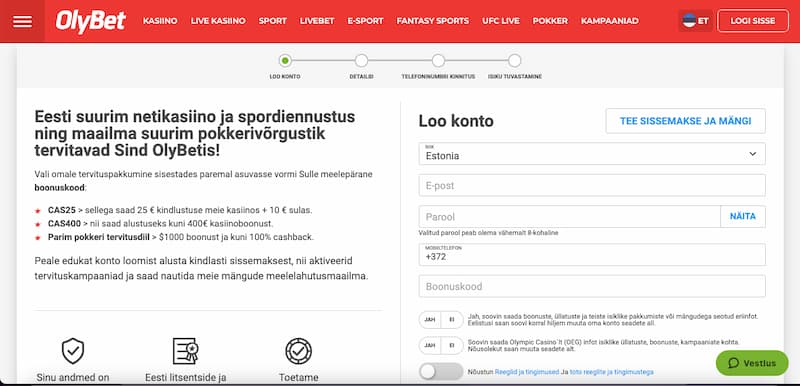Image resolution: width=800 pixels, height=386 pixels.
Task: Click TEE SISSEMAKSE JA MÄNGI button
Action: (685, 121)
